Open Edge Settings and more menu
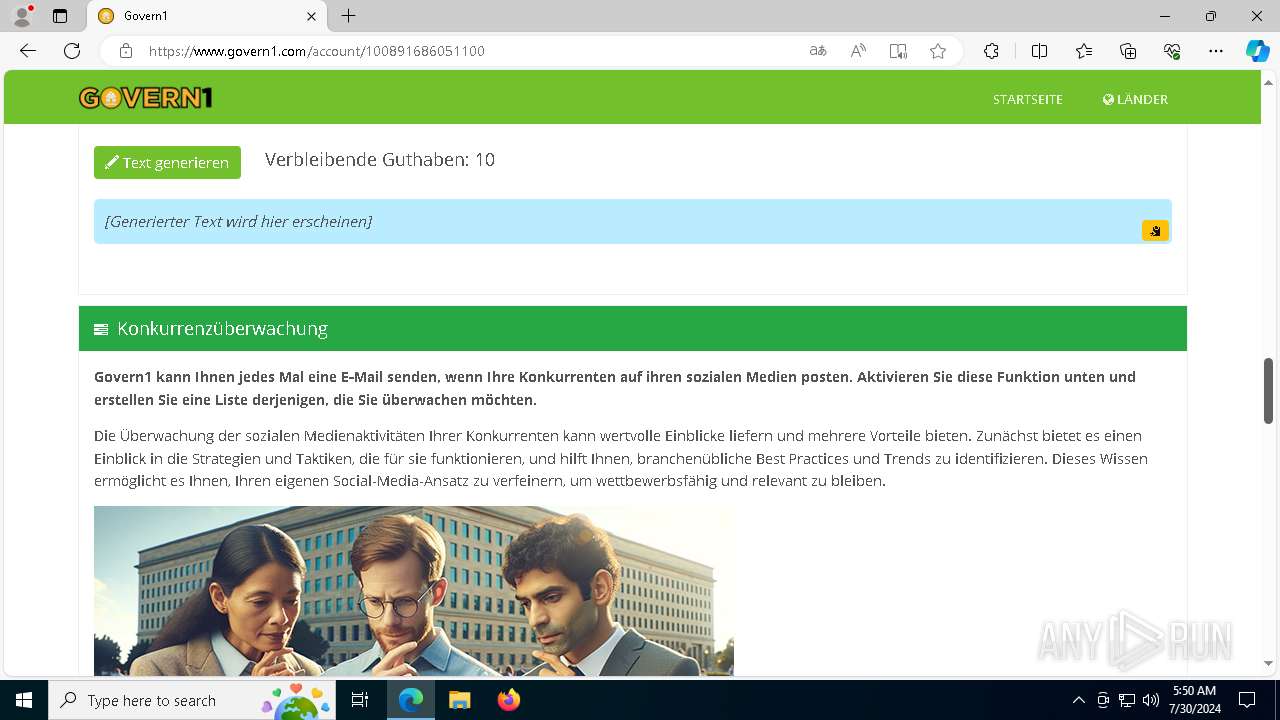Image resolution: width=1280 pixels, height=720 pixels. tap(1216, 51)
